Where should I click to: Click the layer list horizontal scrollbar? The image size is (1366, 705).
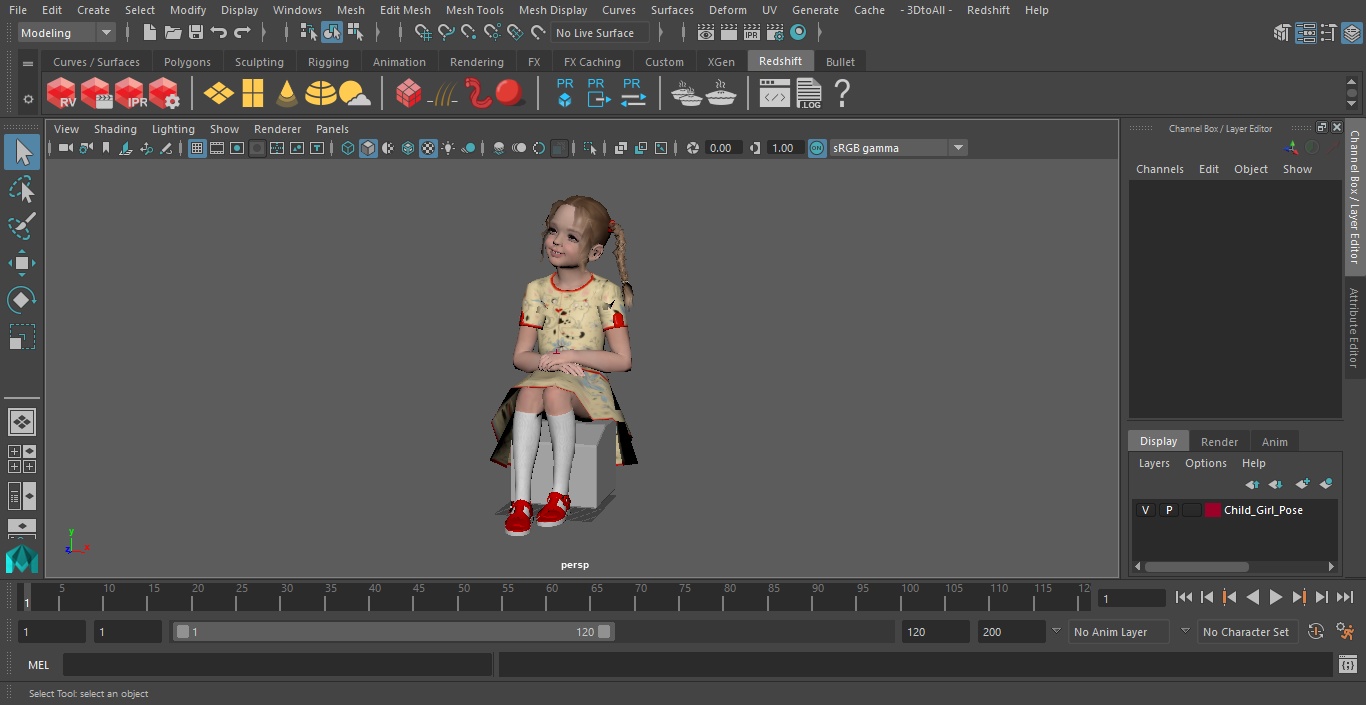click(1197, 566)
